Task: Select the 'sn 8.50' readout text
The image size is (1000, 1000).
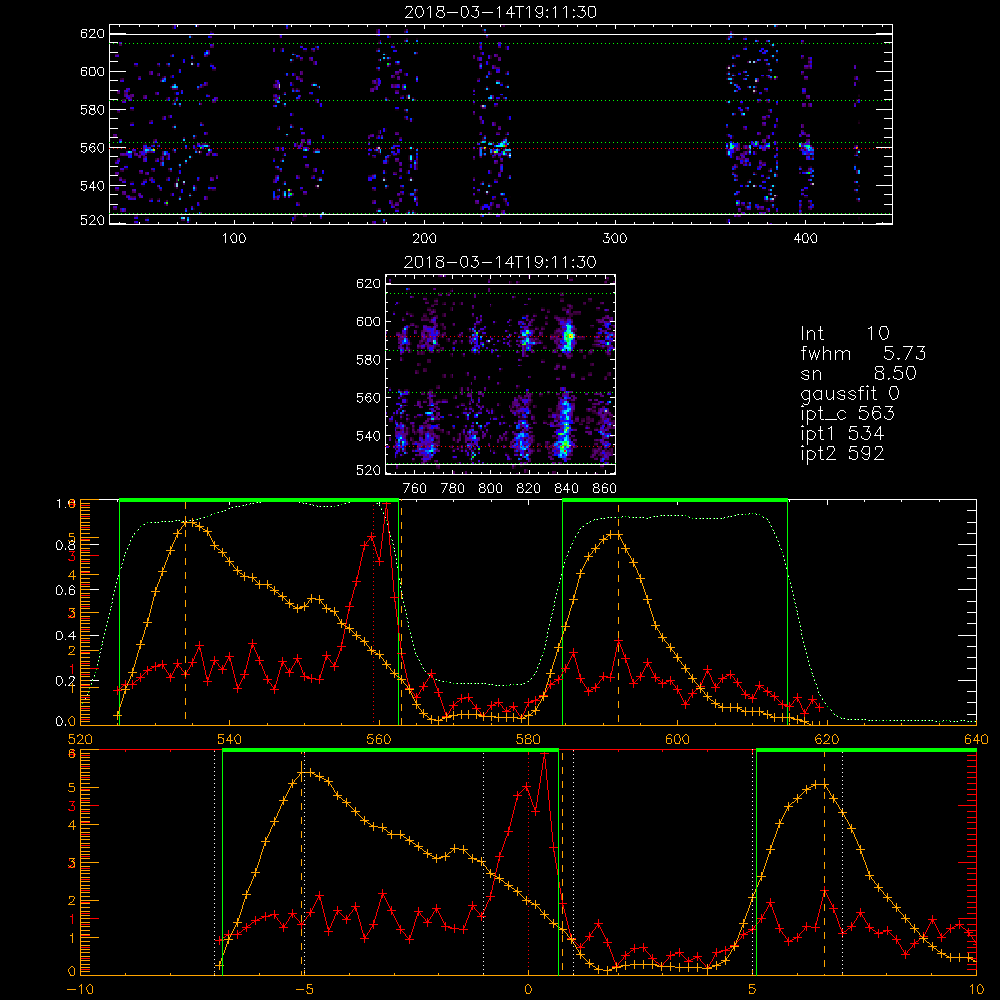Action: 858,373
